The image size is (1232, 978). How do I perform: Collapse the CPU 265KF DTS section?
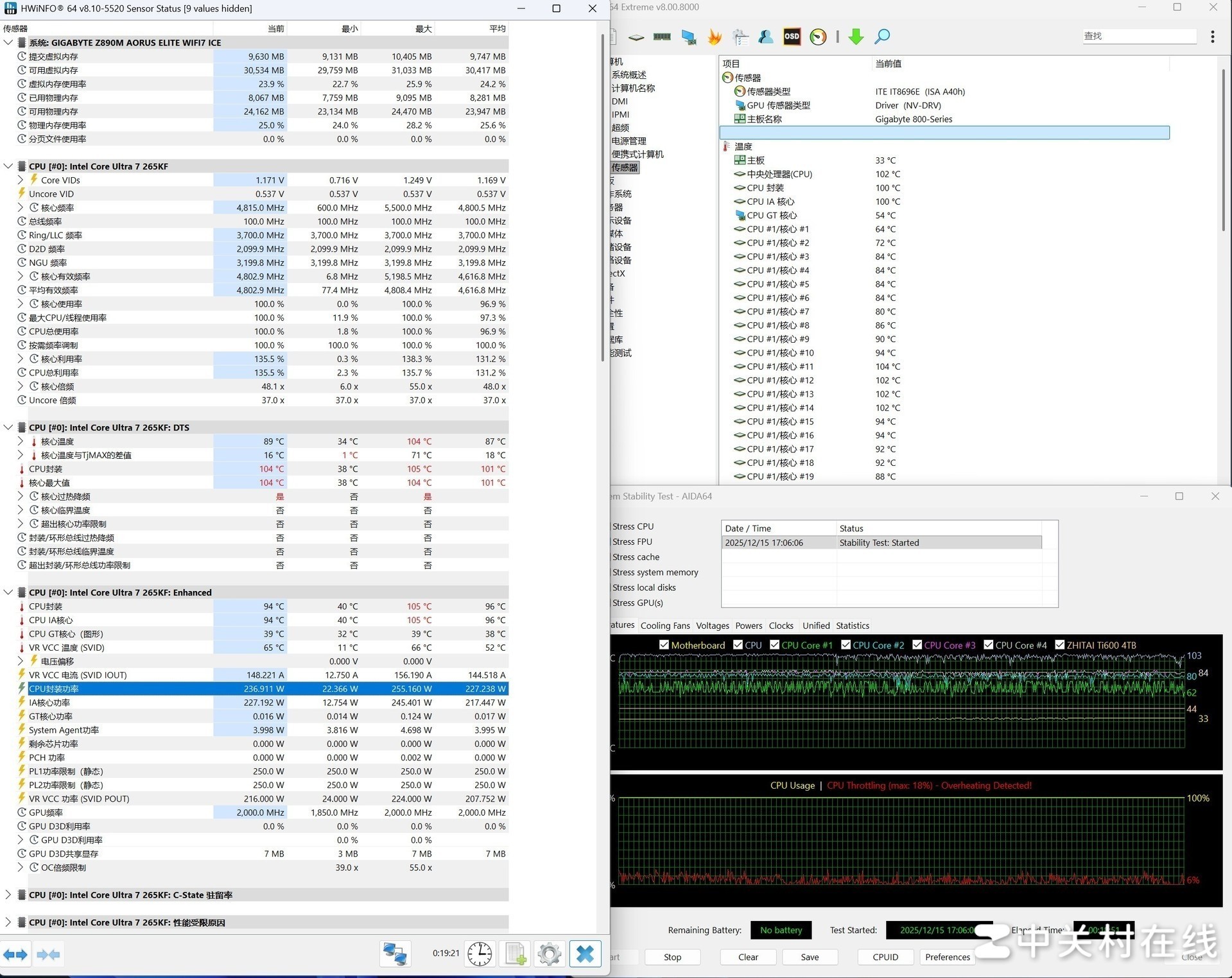[x=8, y=427]
